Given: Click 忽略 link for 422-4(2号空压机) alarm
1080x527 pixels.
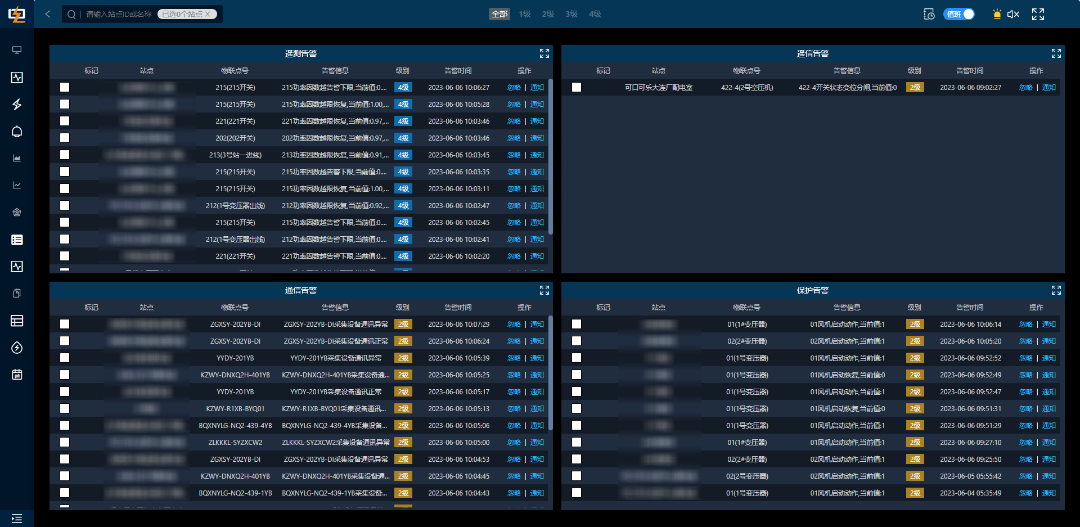Looking at the screenshot, I should point(1025,88).
